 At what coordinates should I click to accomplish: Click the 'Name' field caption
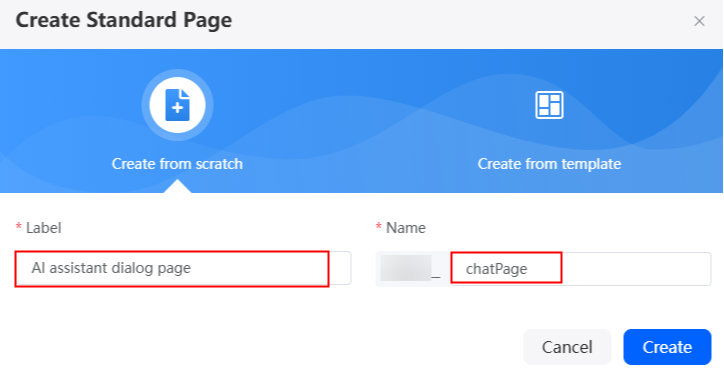[406, 228]
